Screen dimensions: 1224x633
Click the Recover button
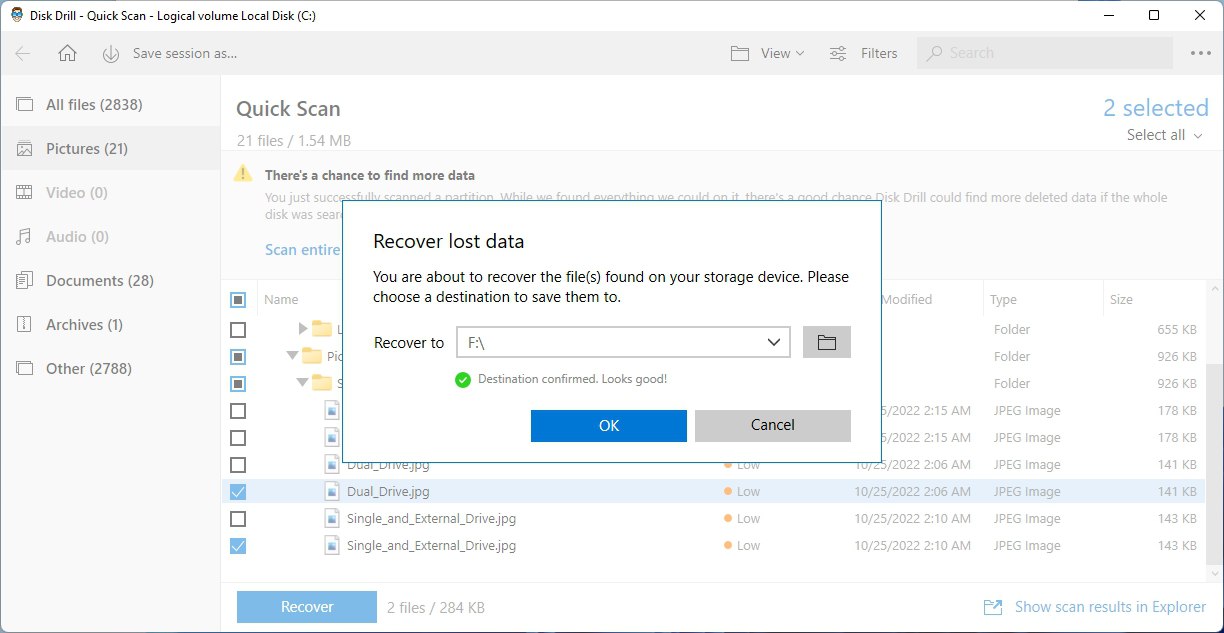[307, 607]
